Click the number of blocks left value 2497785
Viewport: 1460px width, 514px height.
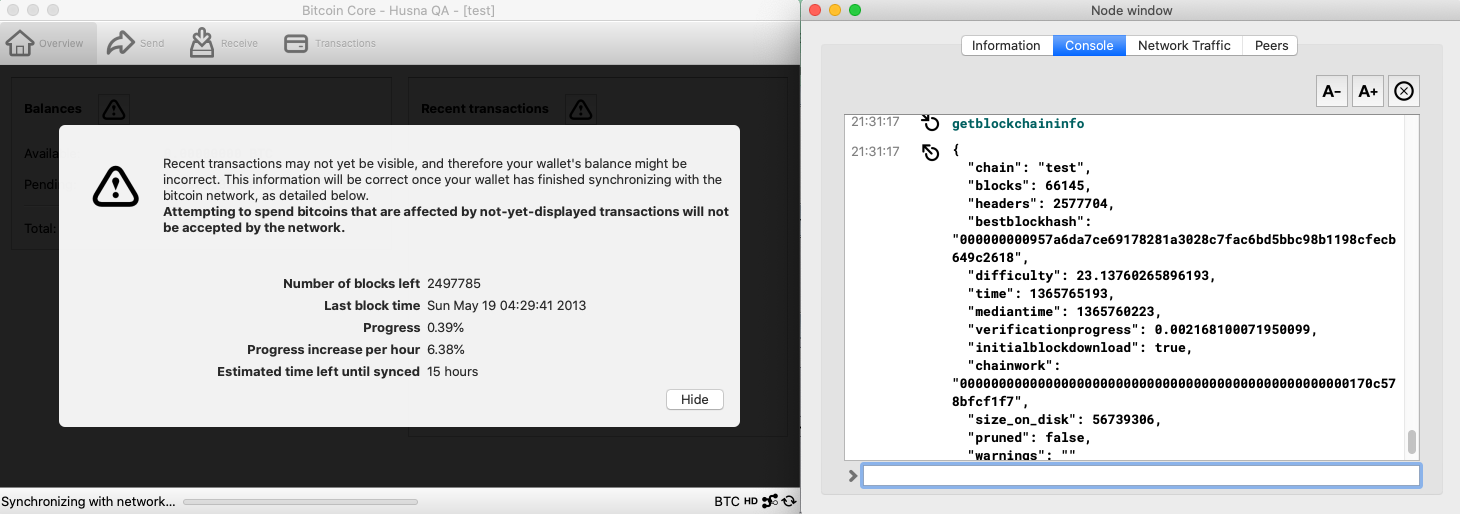[x=454, y=283]
